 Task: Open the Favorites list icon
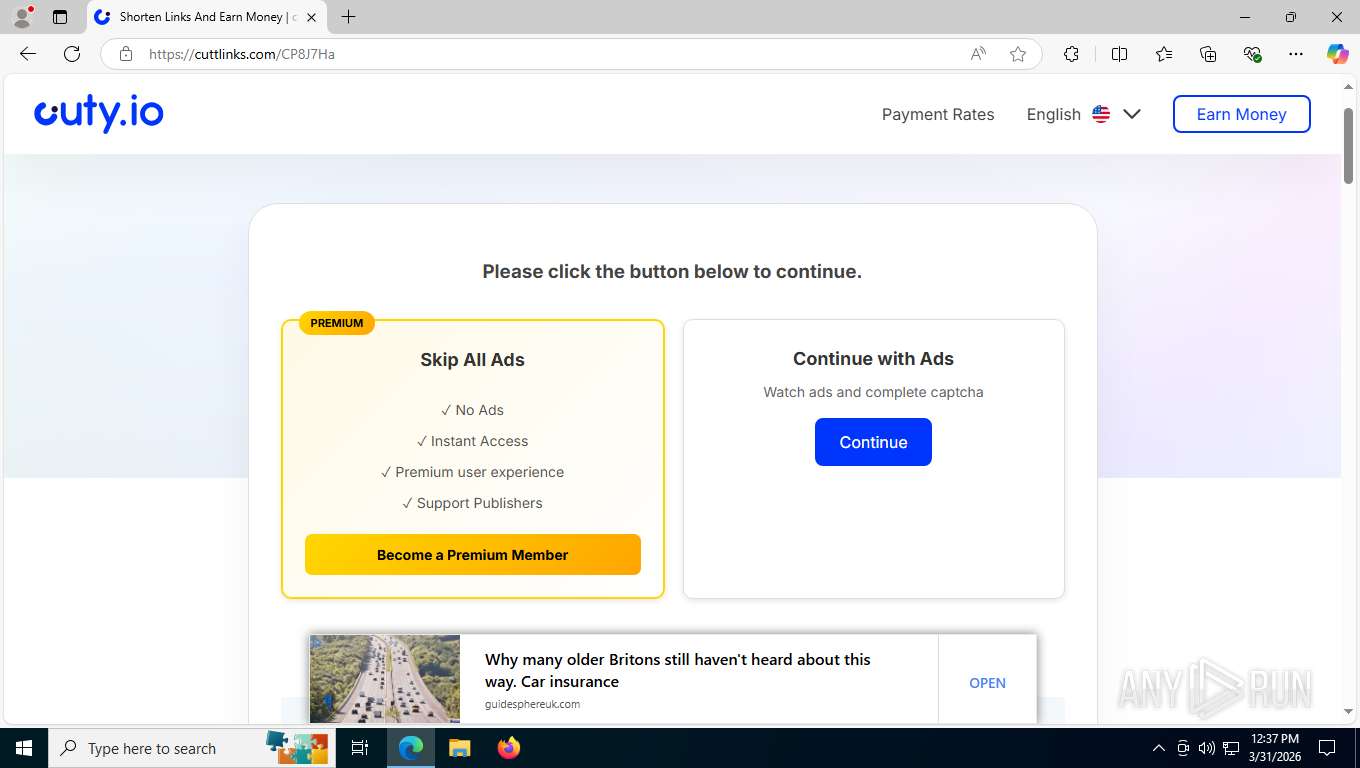(1164, 54)
